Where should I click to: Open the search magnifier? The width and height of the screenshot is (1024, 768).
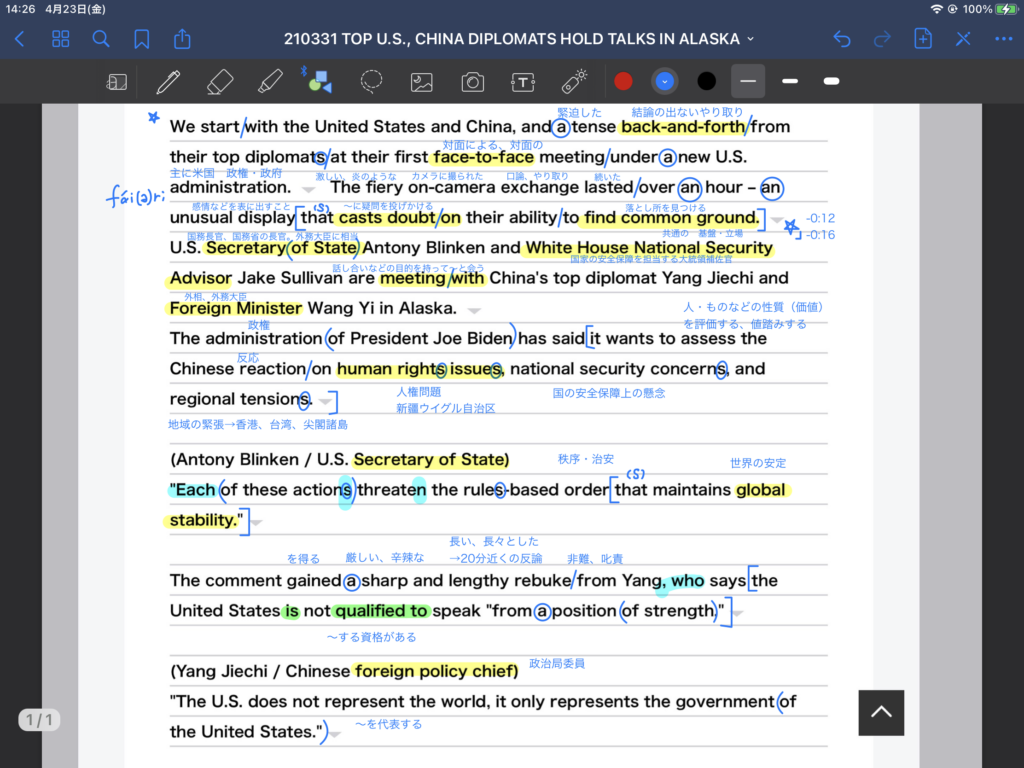point(101,39)
